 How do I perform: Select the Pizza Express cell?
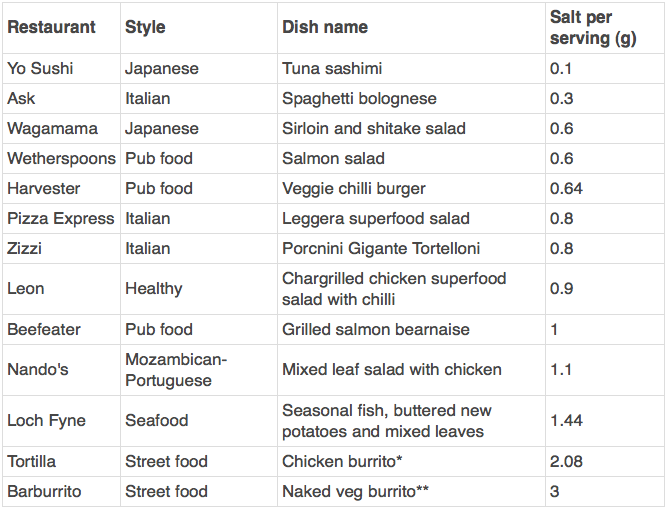click(x=61, y=218)
